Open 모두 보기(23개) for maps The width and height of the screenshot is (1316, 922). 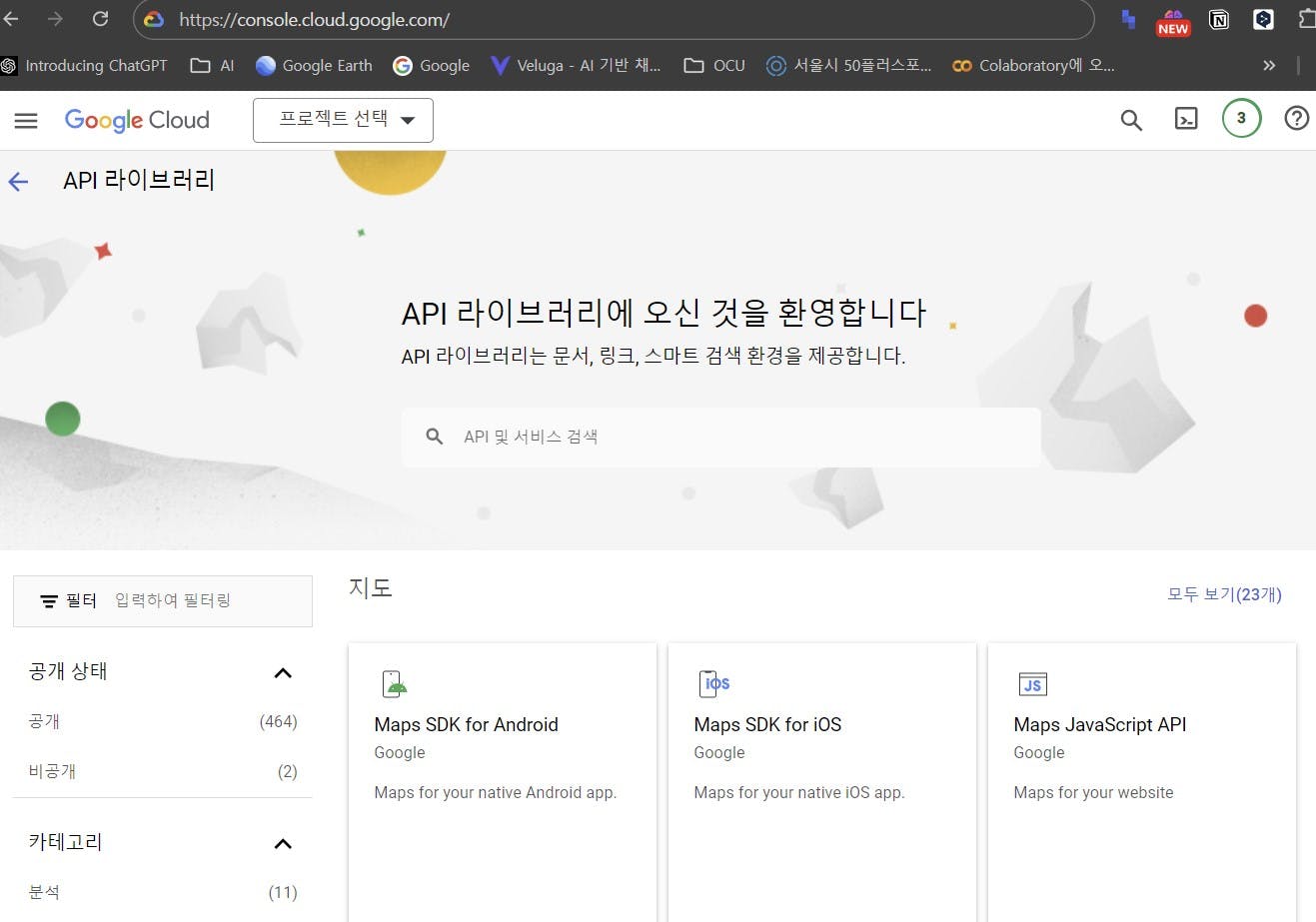coord(1224,594)
